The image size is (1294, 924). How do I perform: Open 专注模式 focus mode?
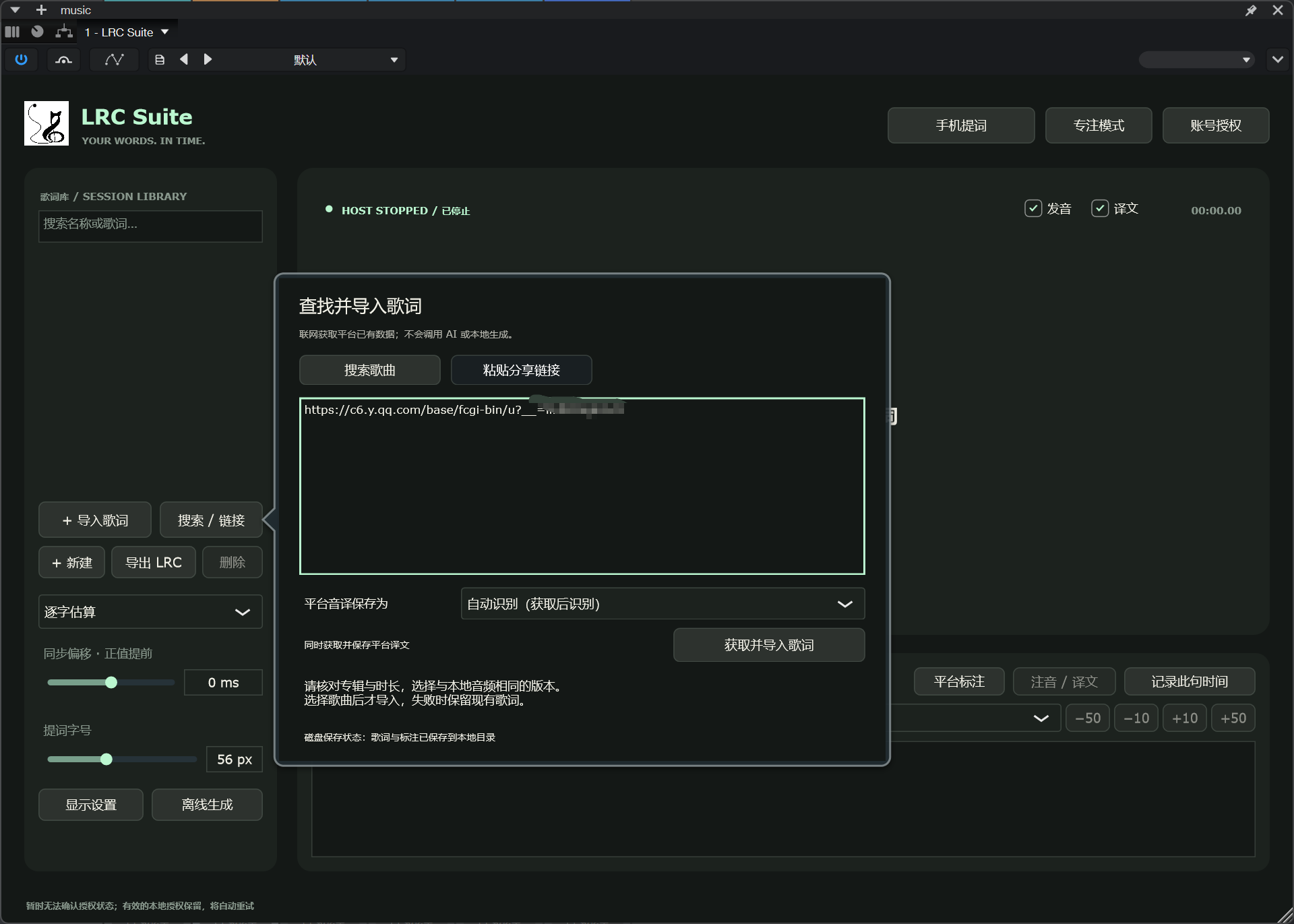point(1099,125)
